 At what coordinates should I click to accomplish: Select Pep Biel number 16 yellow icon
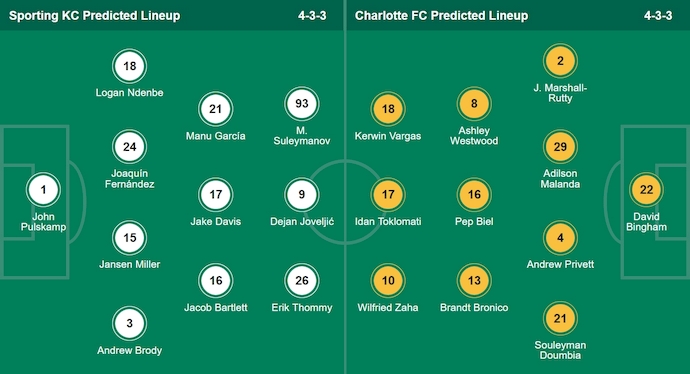(x=474, y=194)
